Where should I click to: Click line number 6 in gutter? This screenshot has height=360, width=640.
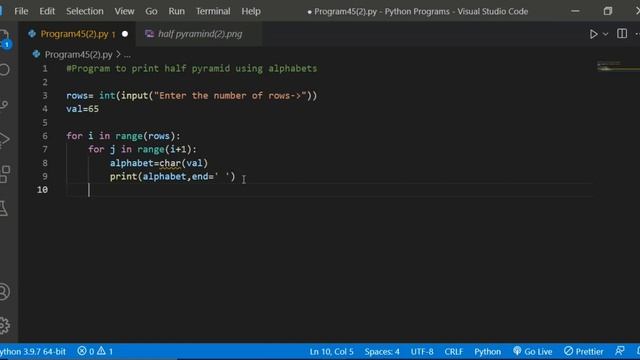[x=45, y=136]
